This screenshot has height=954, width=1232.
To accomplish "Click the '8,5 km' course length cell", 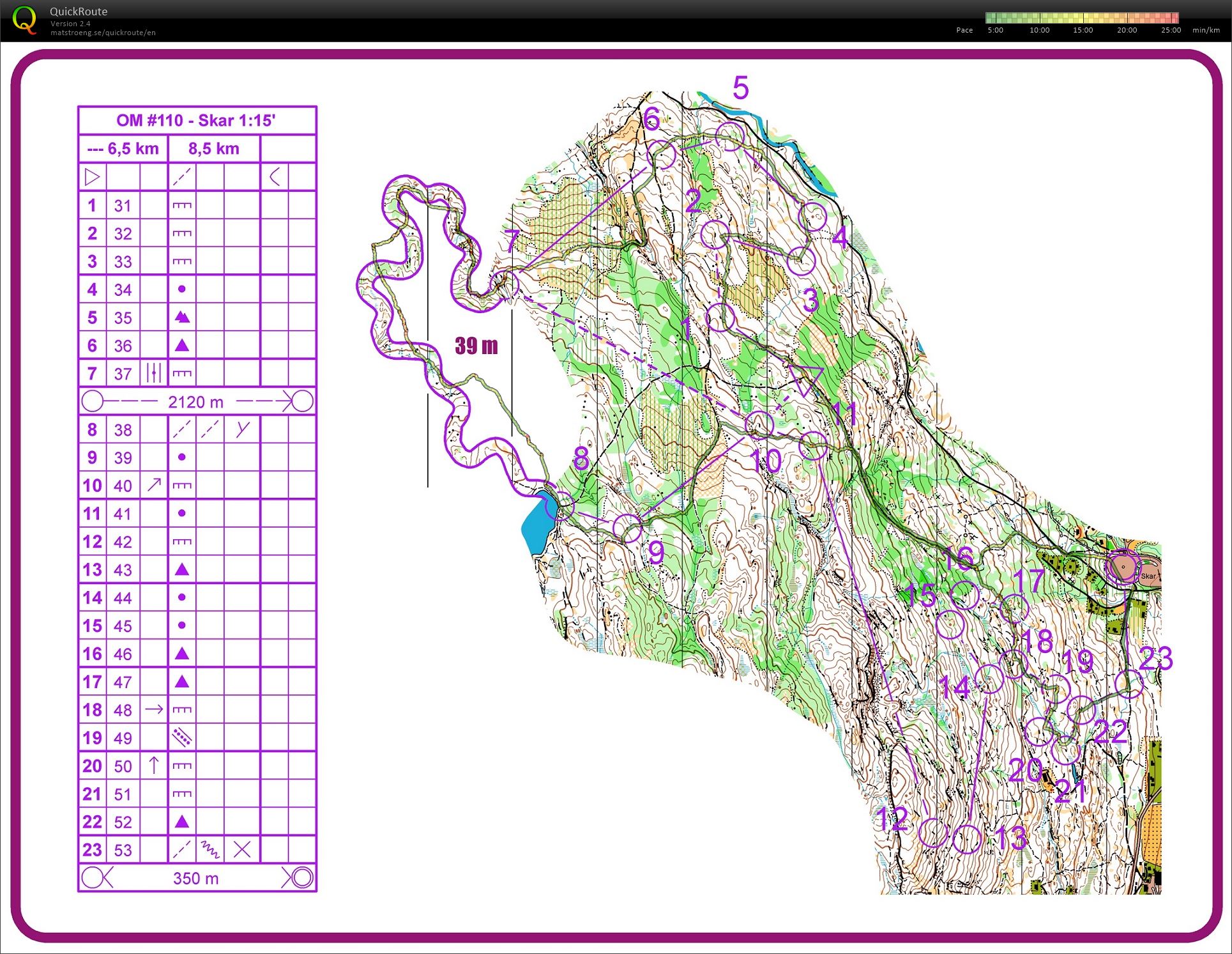I will [213, 149].
